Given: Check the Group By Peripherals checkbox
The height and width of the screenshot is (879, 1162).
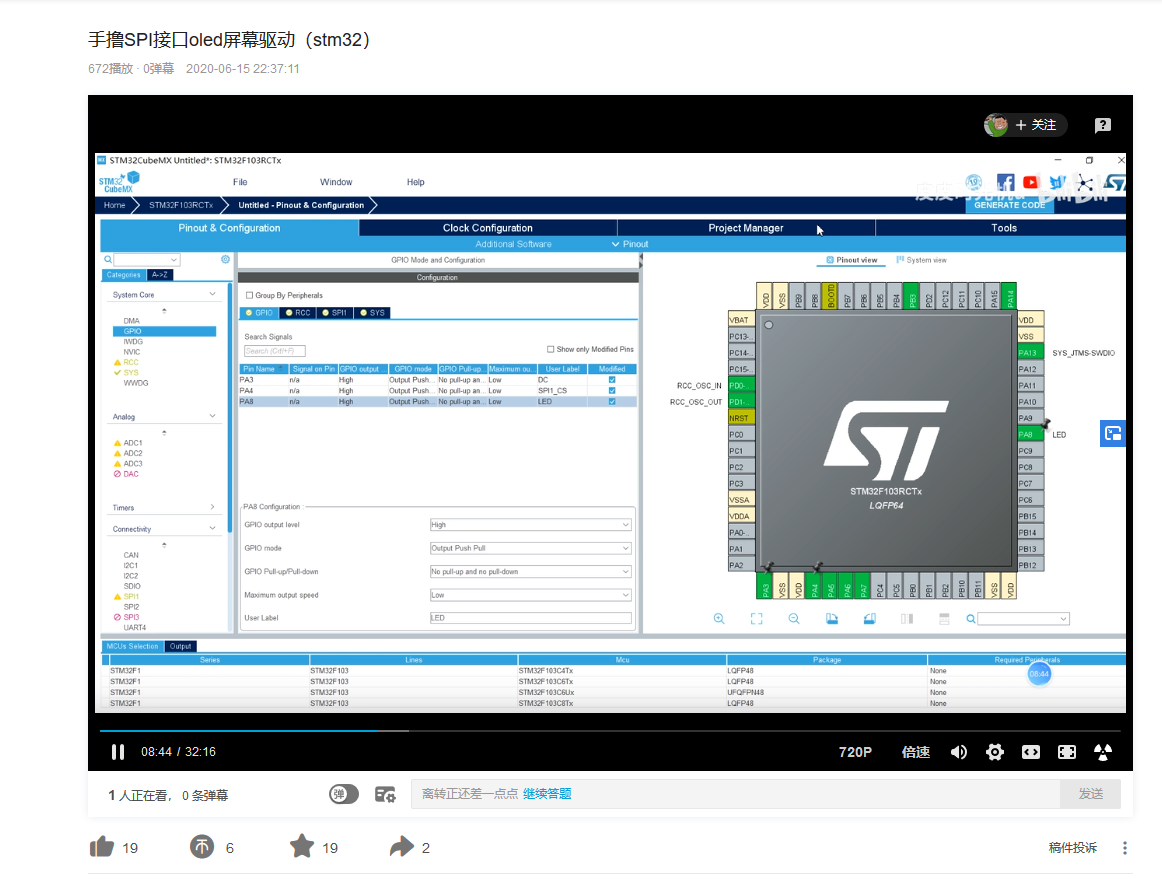Looking at the screenshot, I should tap(250, 295).
